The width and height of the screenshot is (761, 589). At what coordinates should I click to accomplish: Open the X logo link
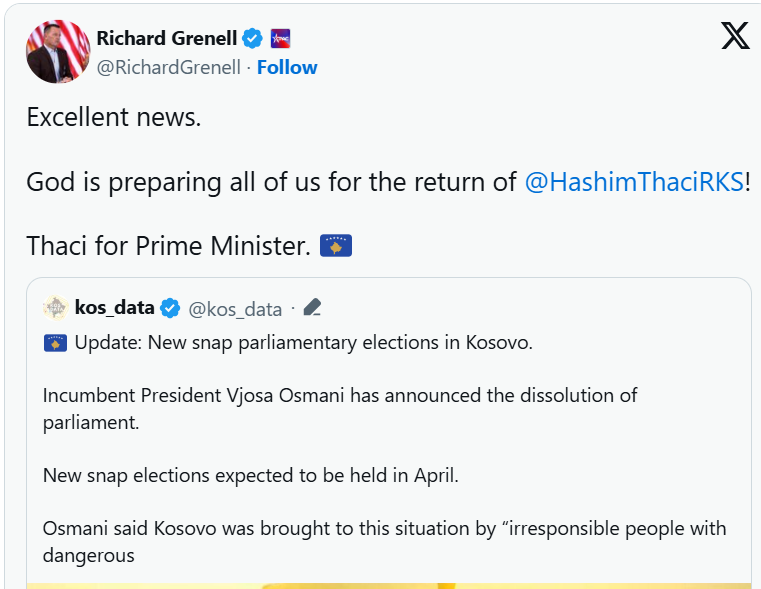pos(735,37)
